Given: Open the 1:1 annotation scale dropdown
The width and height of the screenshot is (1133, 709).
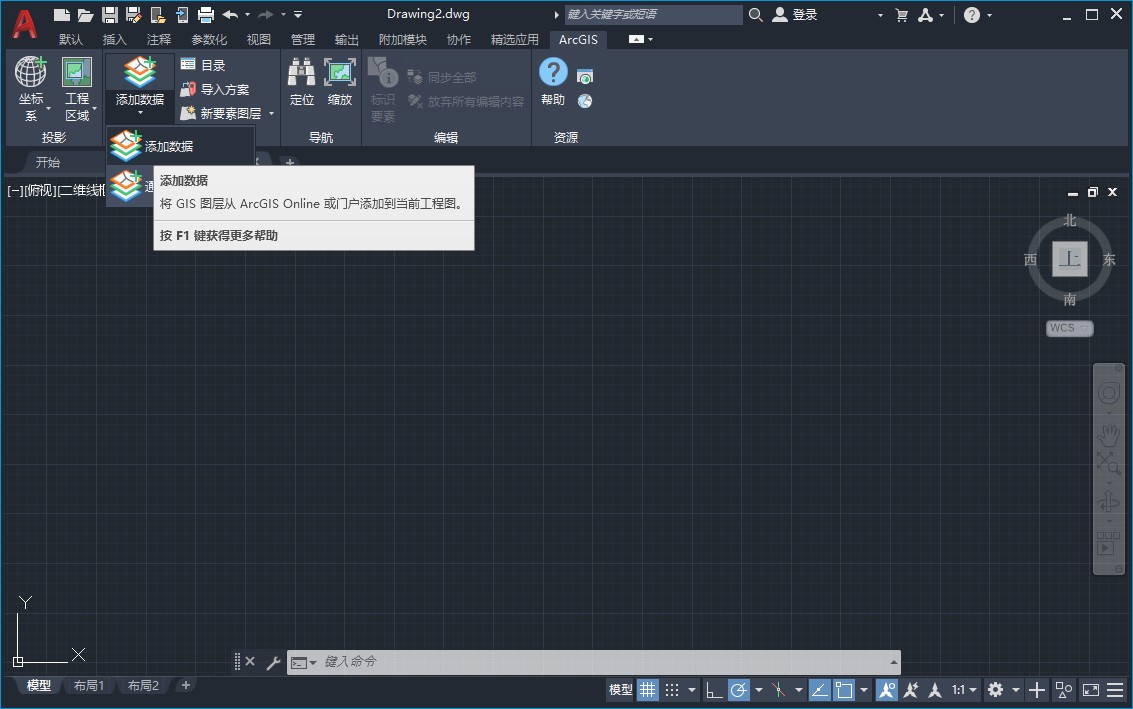Looking at the screenshot, I should (964, 690).
